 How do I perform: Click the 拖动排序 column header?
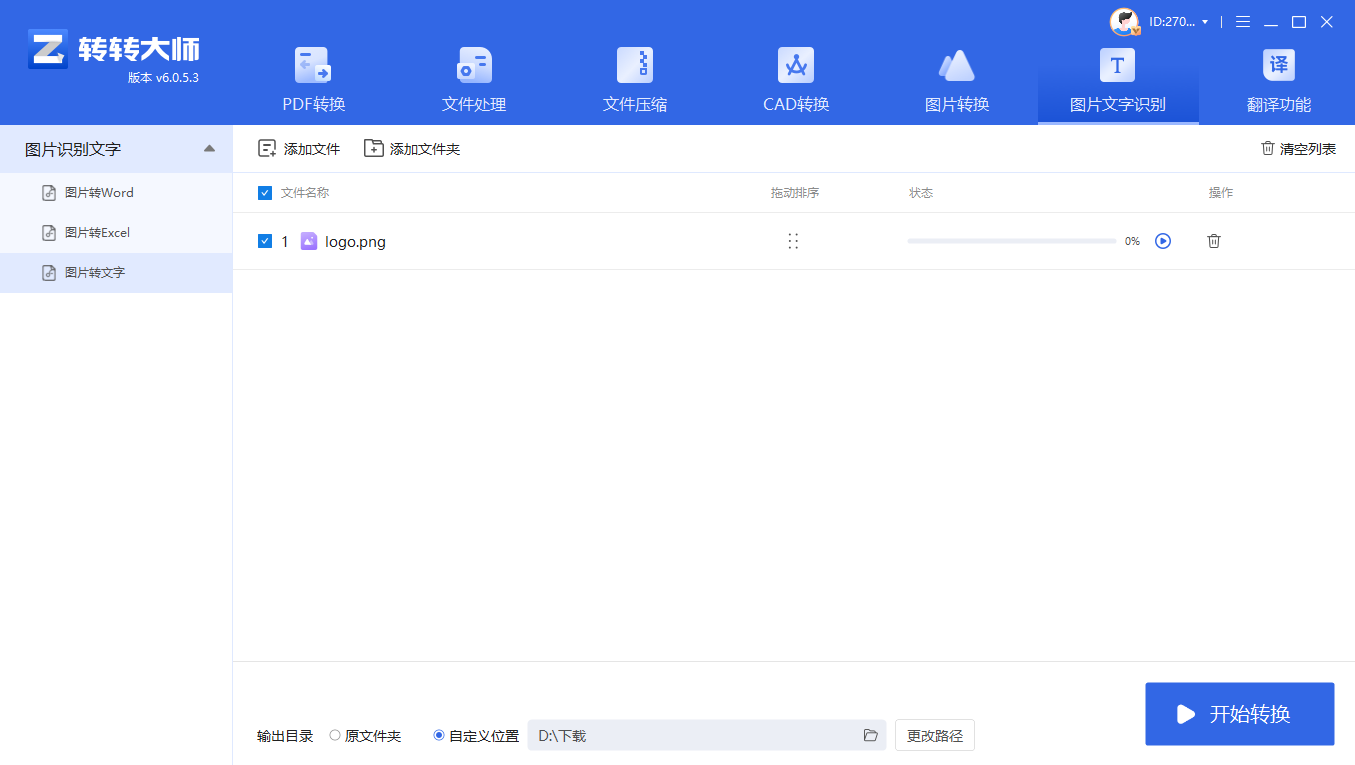tap(795, 193)
